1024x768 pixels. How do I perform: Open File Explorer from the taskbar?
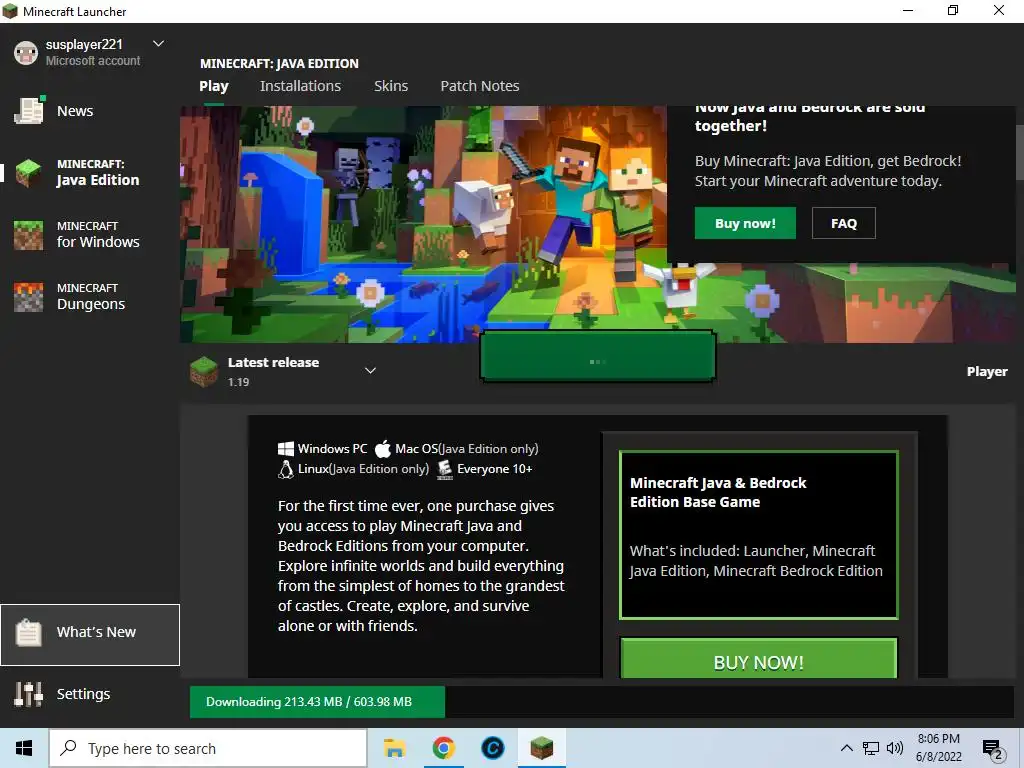(x=394, y=748)
